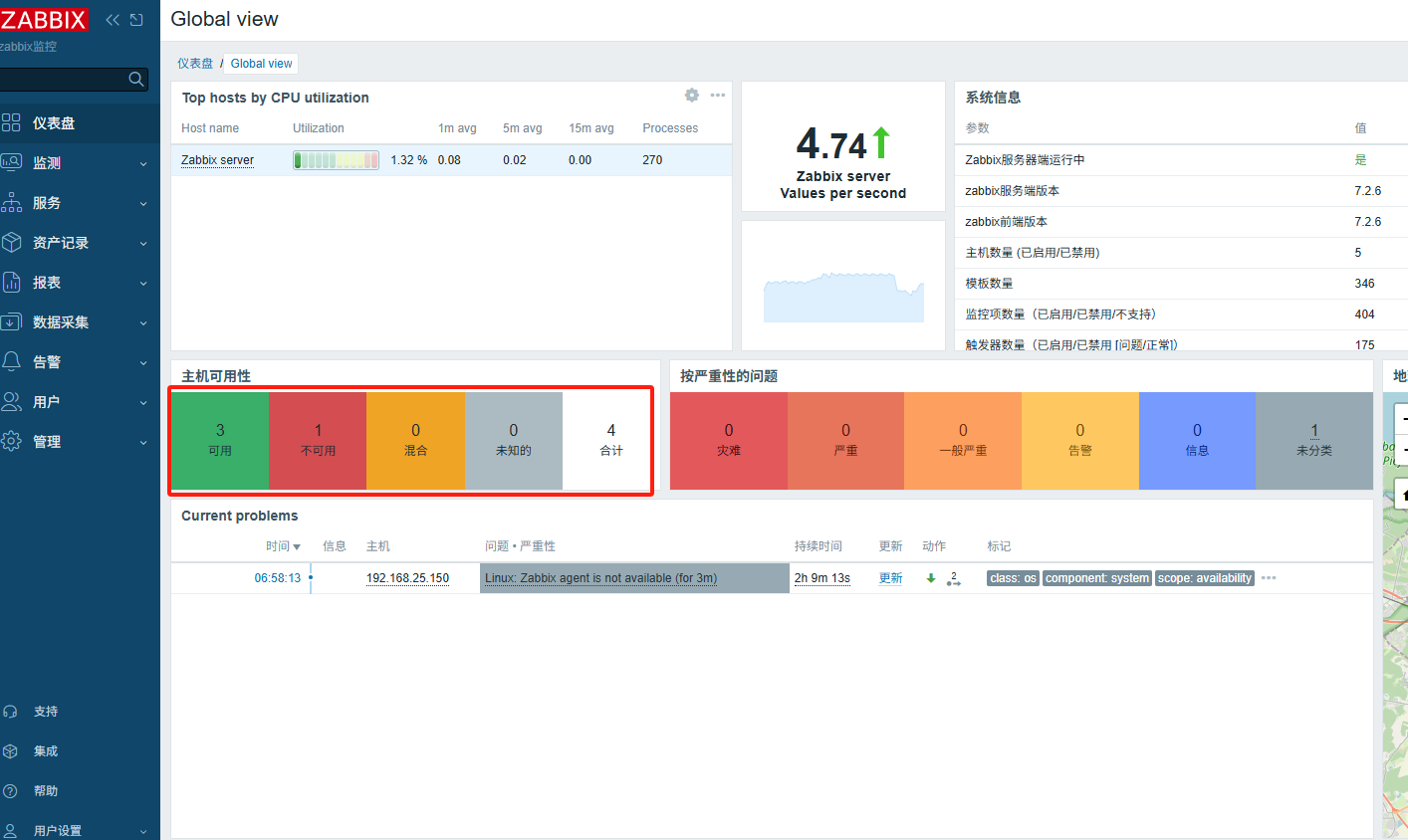1408x840 pixels.
Task: Open the 监测 menu item
Action: 80,162
